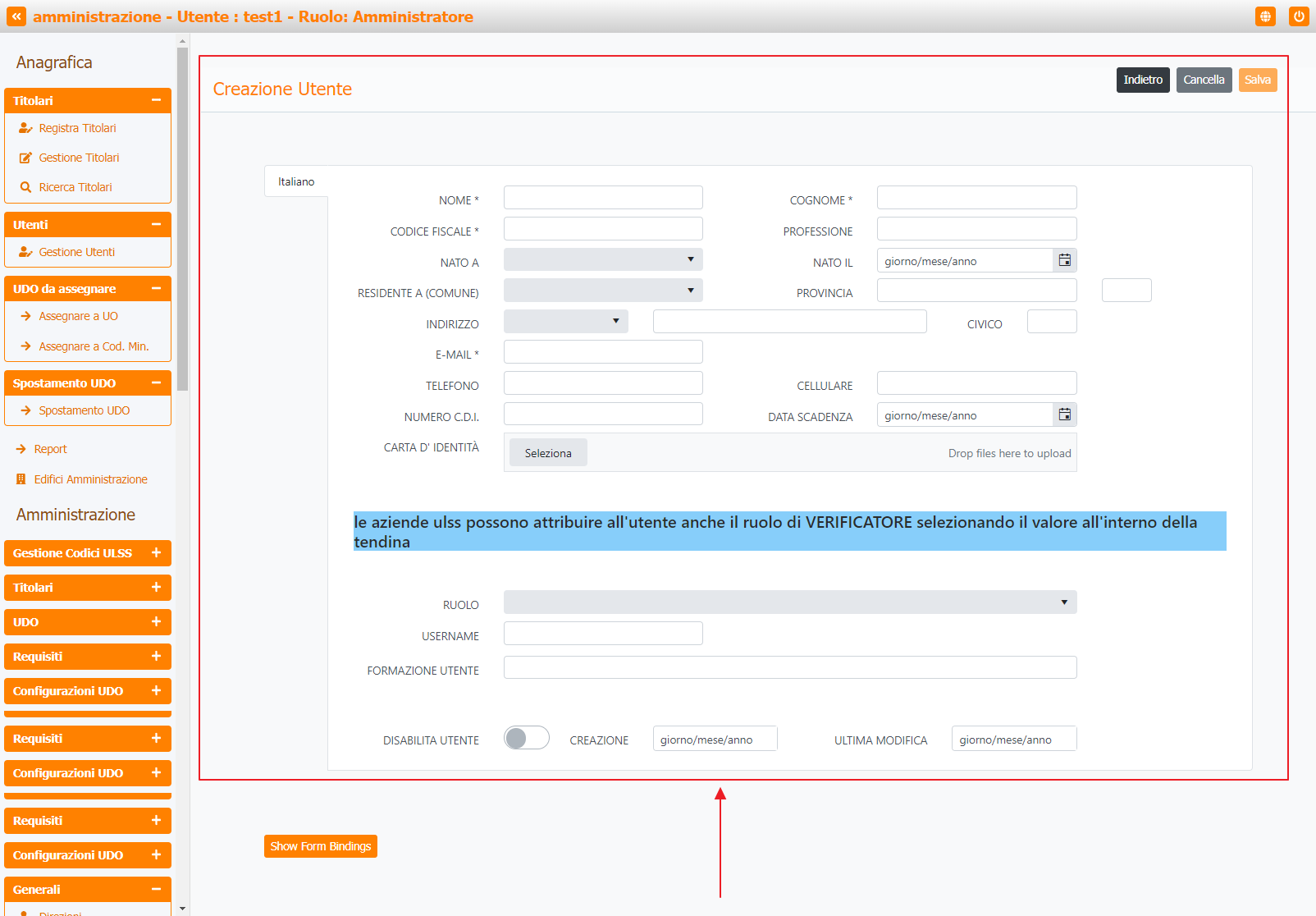Image resolution: width=1316 pixels, height=916 pixels.
Task: Select the Italiano language tab
Action: 296,181
